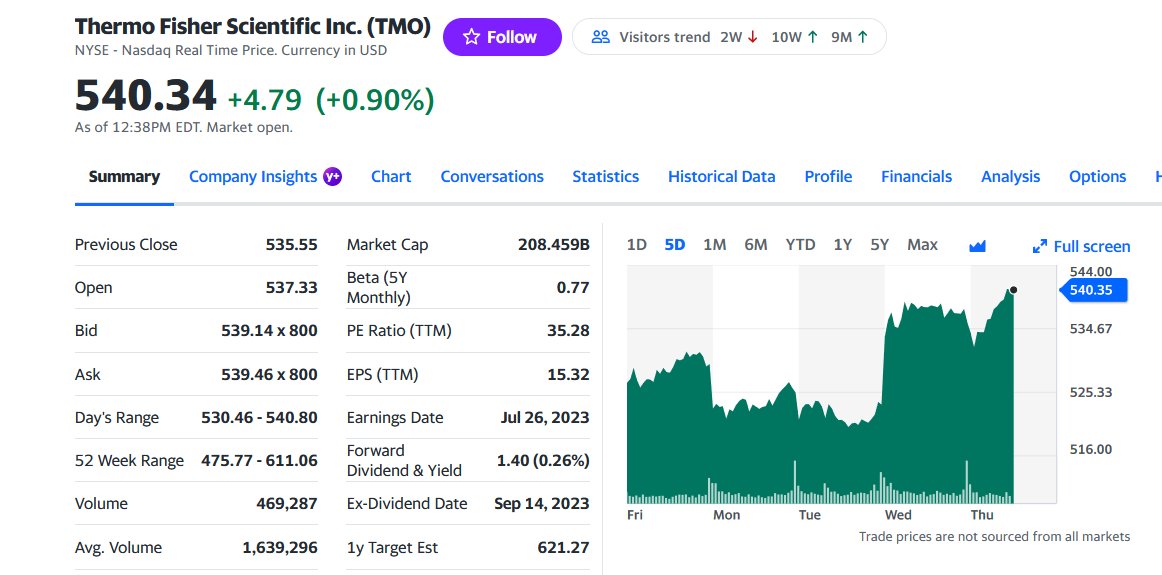This screenshot has height=575, width=1162.
Task: Click the Y+ premium badge icon
Action: (333, 176)
